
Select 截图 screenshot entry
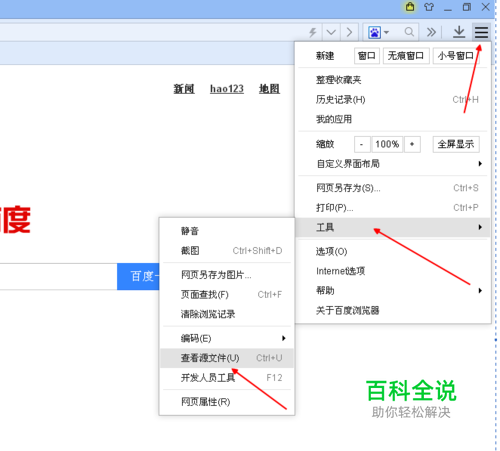[x=227, y=251]
